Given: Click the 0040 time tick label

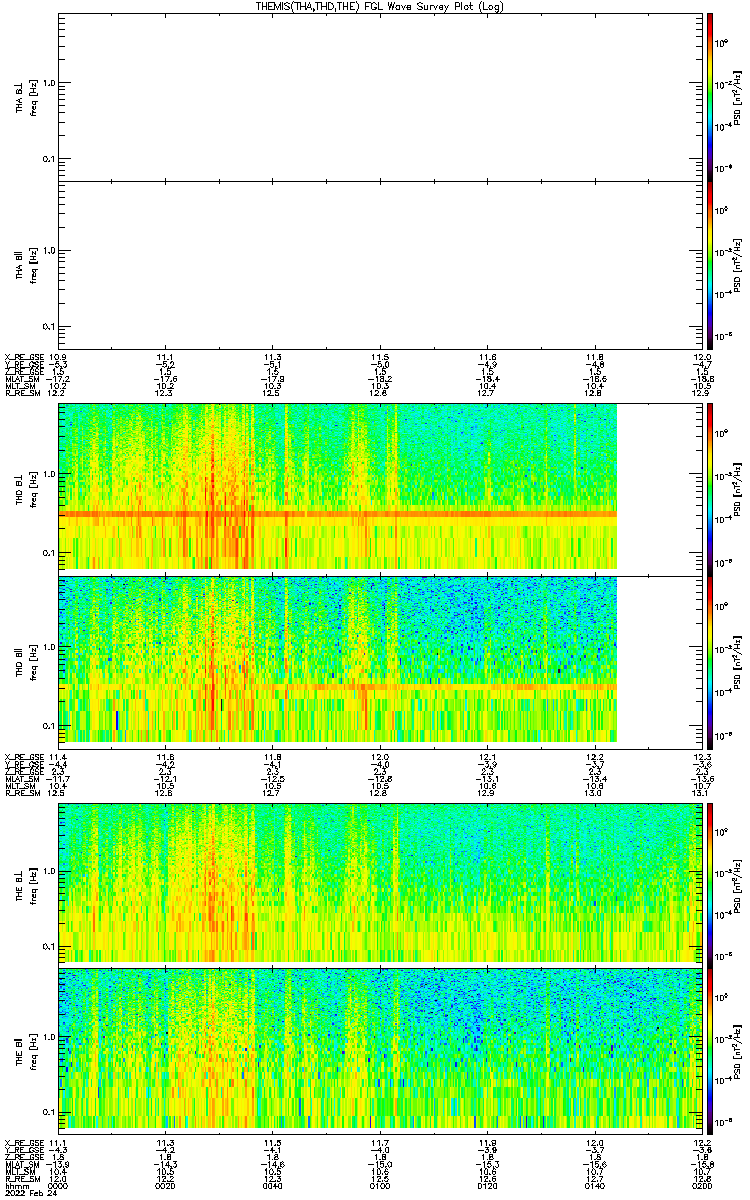Looking at the screenshot, I should [x=272, y=1186].
